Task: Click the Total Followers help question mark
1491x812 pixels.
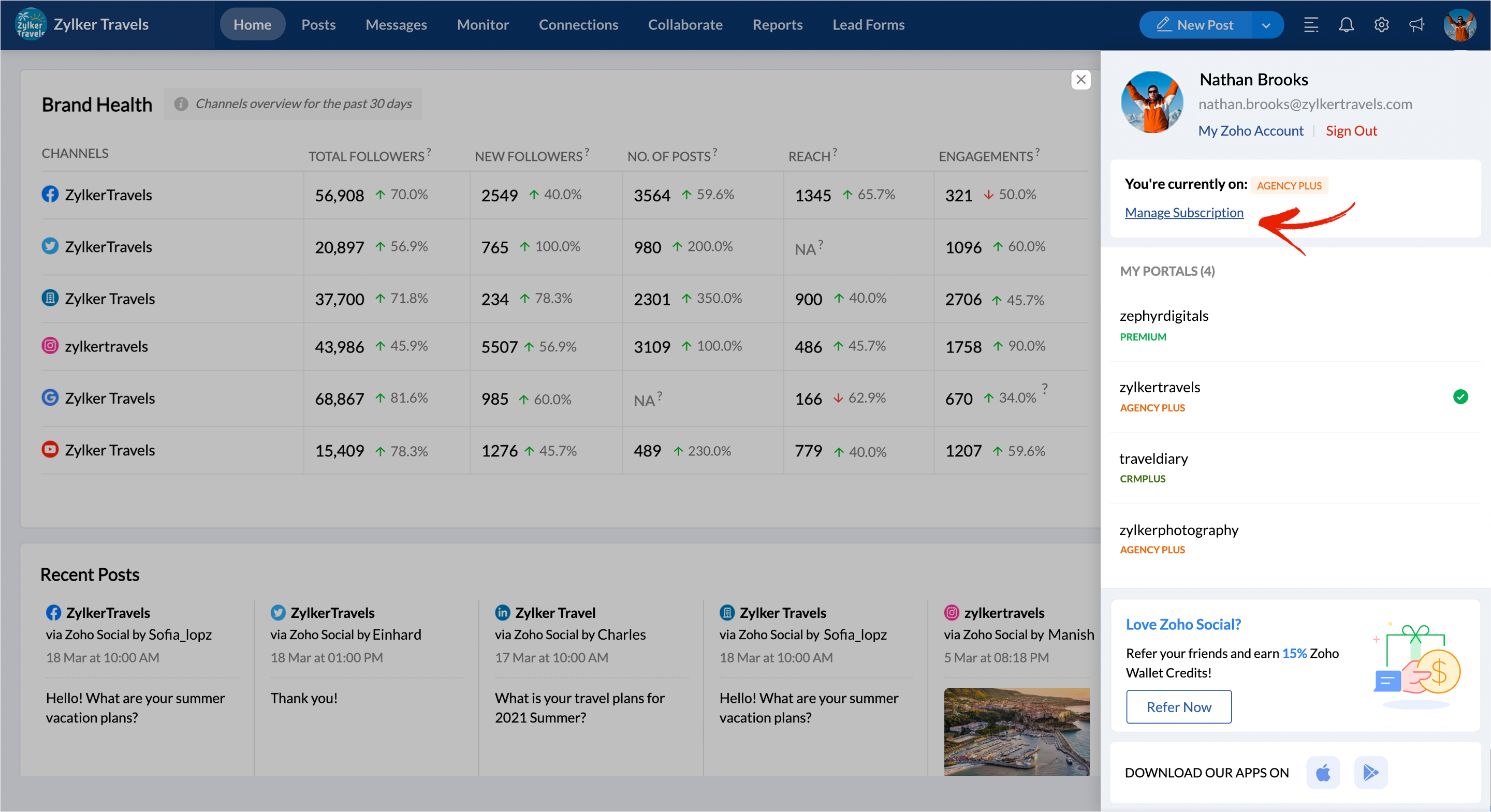Action: [x=428, y=152]
